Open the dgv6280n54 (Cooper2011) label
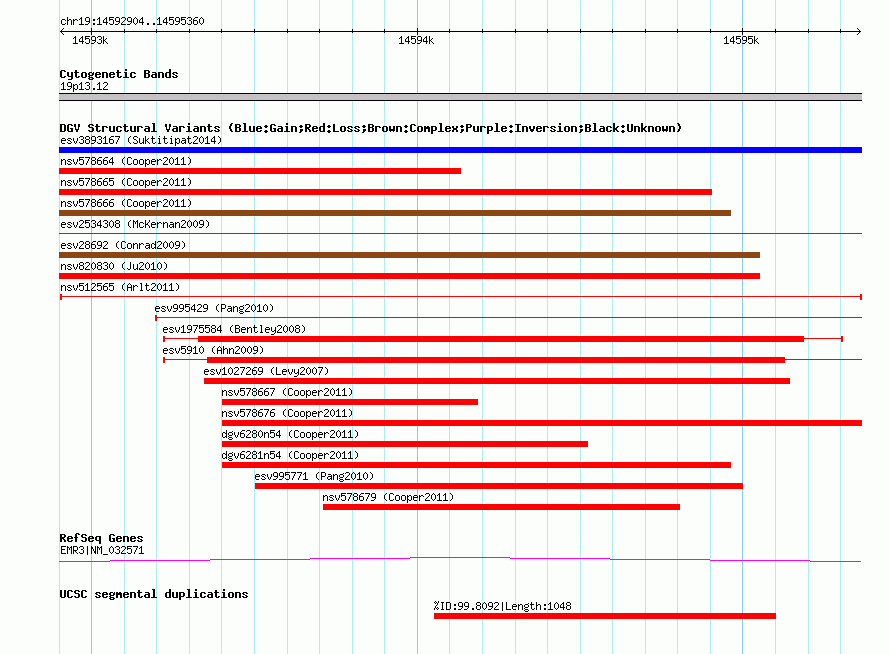This screenshot has height=654, width=890. (x=290, y=434)
